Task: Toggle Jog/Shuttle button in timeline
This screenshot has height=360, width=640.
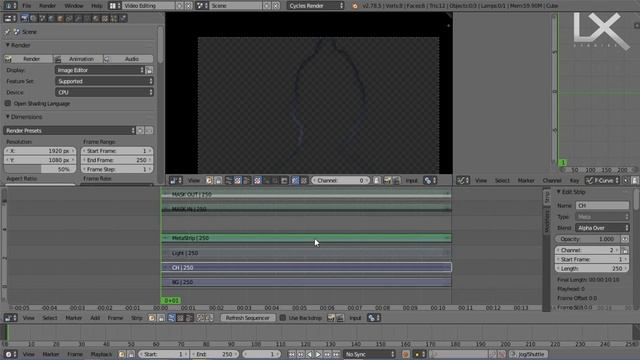Action: 528,354
